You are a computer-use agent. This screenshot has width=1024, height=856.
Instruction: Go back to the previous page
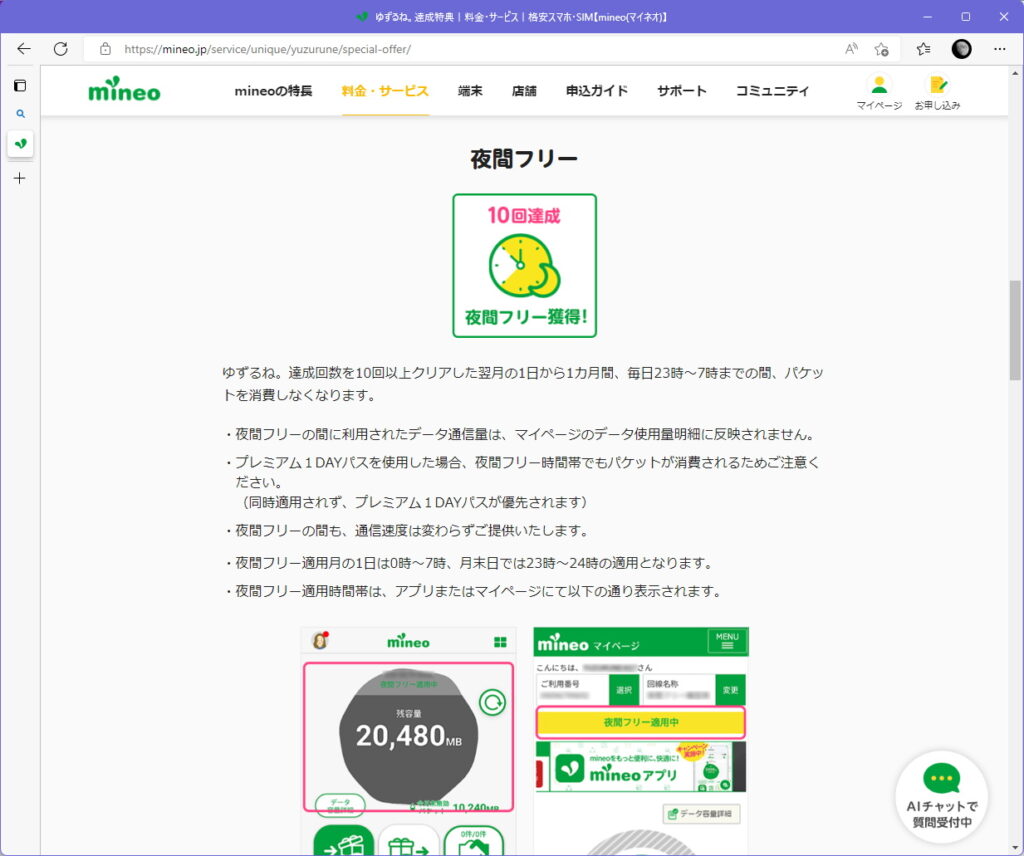tap(24, 49)
